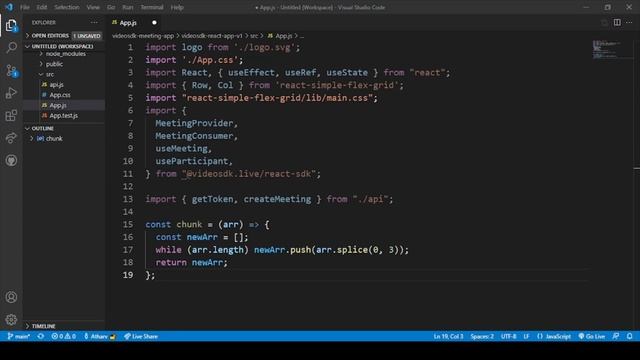Start Live Share from status bar

point(141,336)
